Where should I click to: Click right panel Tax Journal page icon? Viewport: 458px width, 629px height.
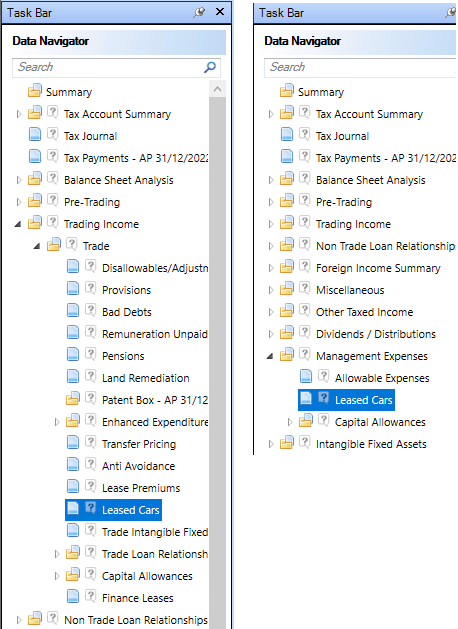tap(286, 134)
